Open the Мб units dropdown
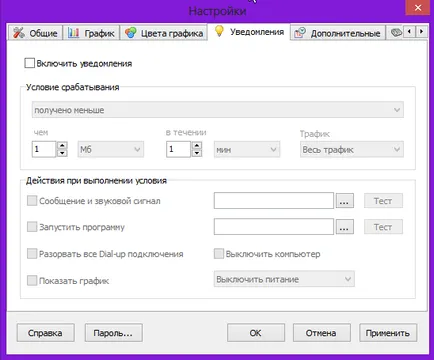 [x=111, y=149]
